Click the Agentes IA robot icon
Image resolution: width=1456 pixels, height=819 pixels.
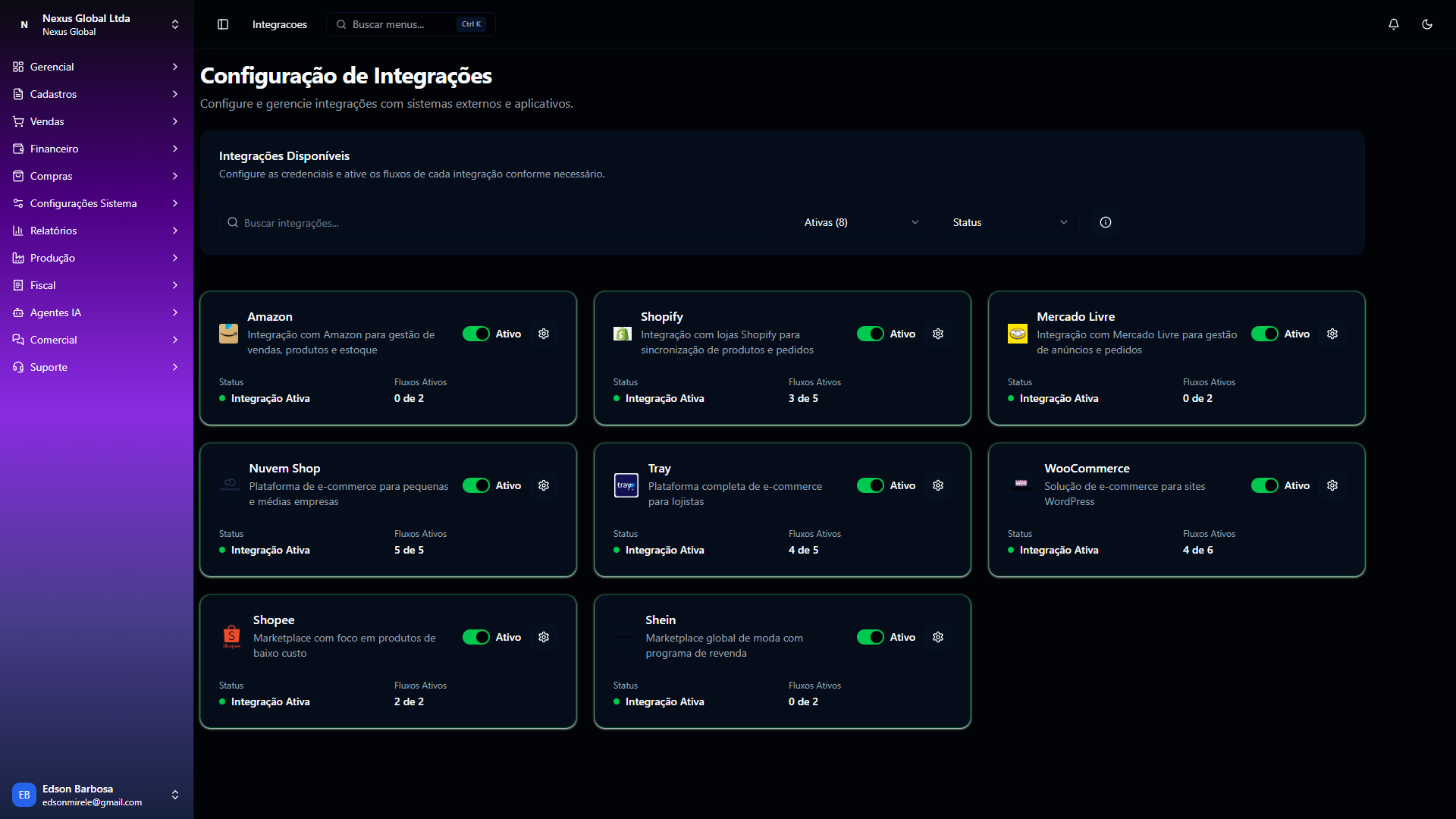[18, 312]
